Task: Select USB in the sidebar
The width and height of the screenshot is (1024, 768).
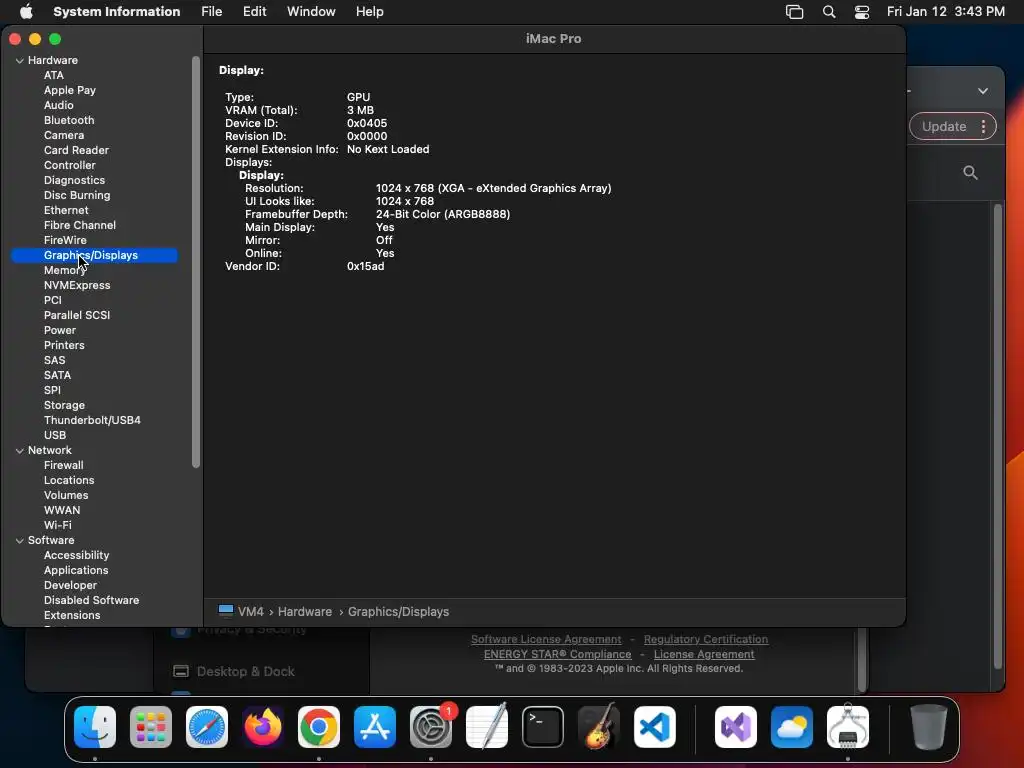Action: 55,435
